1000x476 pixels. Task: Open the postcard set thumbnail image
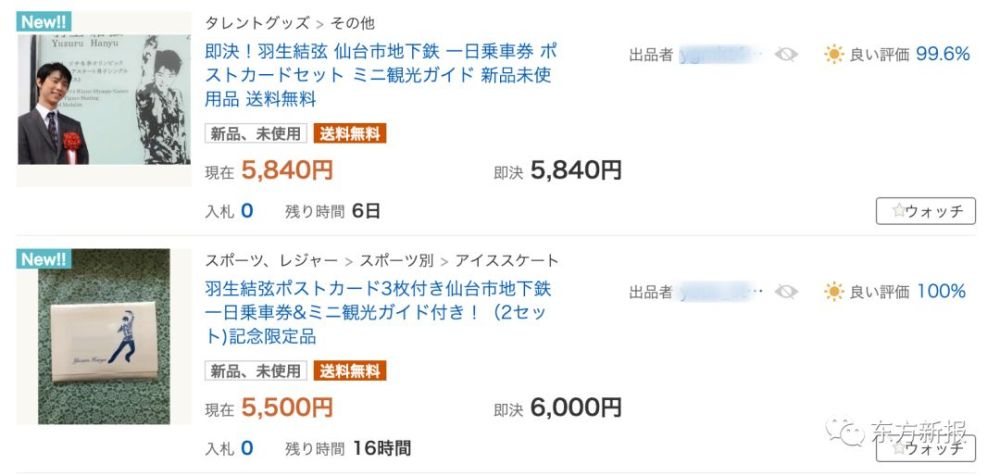(x=104, y=336)
